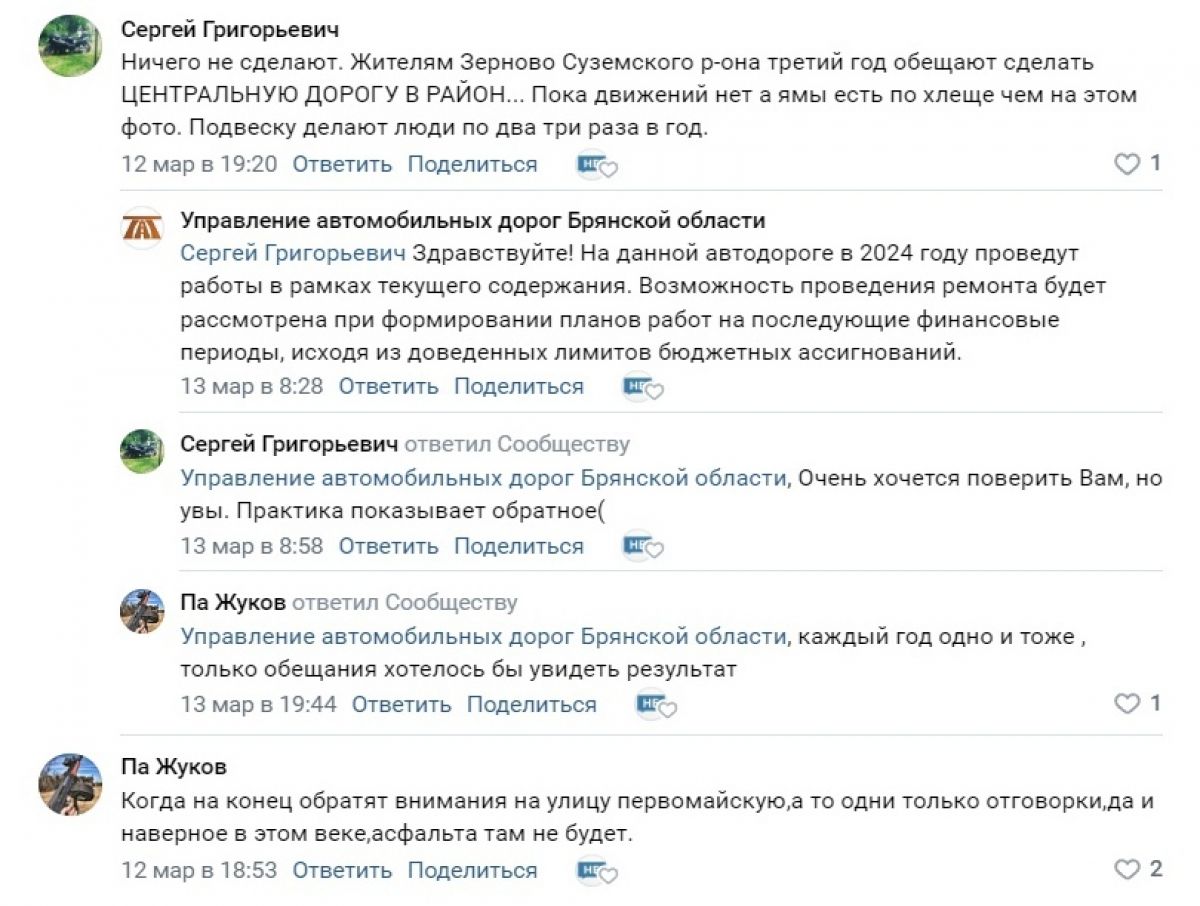
Task: Open Па Жуков's small avatar in reply thread
Action: click(141, 610)
